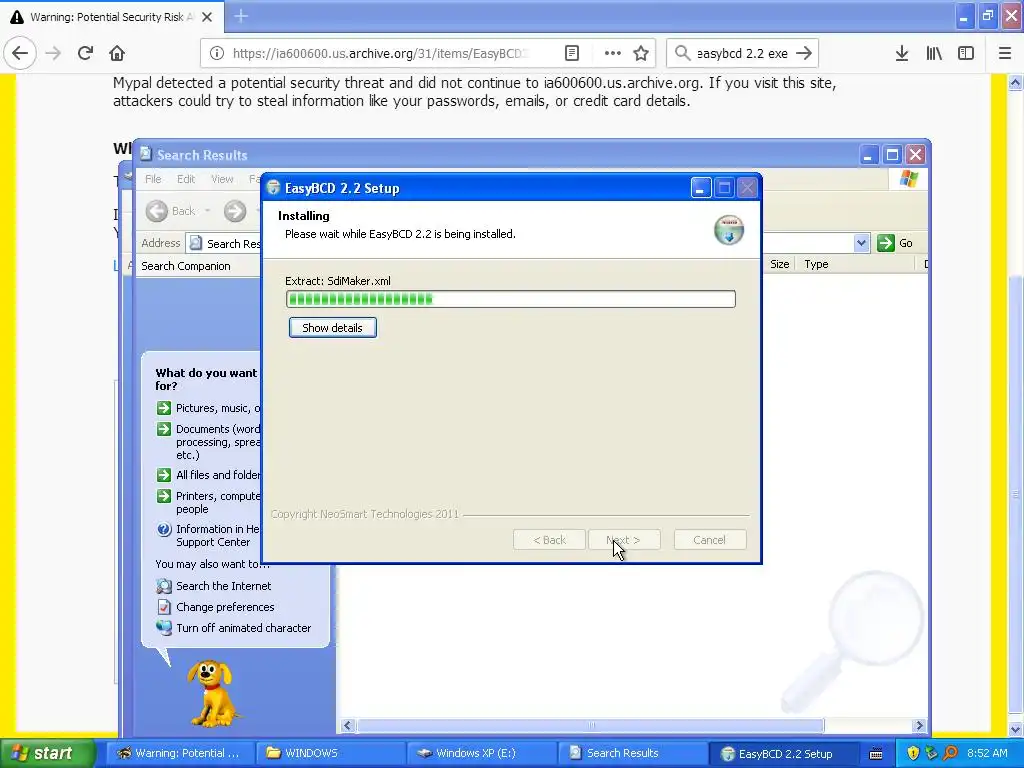Click horizontal scrollbar right arrow in Search Results
The width and height of the screenshot is (1024, 768).
click(x=920, y=726)
